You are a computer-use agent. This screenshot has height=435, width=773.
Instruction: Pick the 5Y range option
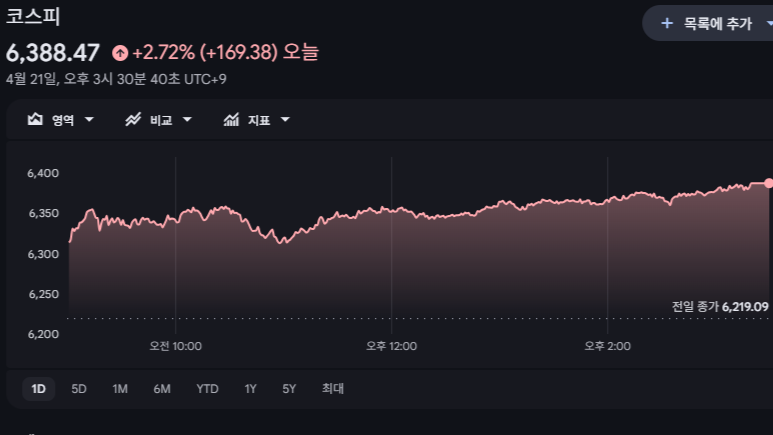tap(289, 389)
